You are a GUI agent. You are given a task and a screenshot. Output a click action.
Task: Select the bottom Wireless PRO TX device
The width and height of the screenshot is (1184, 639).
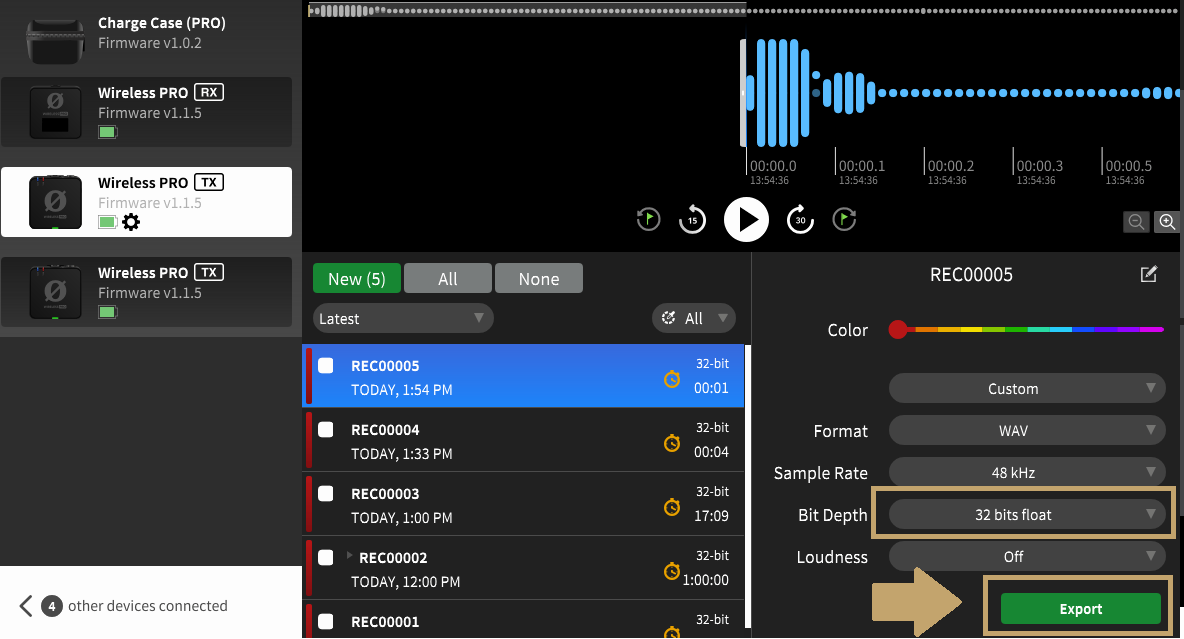pyautogui.click(x=146, y=292)
